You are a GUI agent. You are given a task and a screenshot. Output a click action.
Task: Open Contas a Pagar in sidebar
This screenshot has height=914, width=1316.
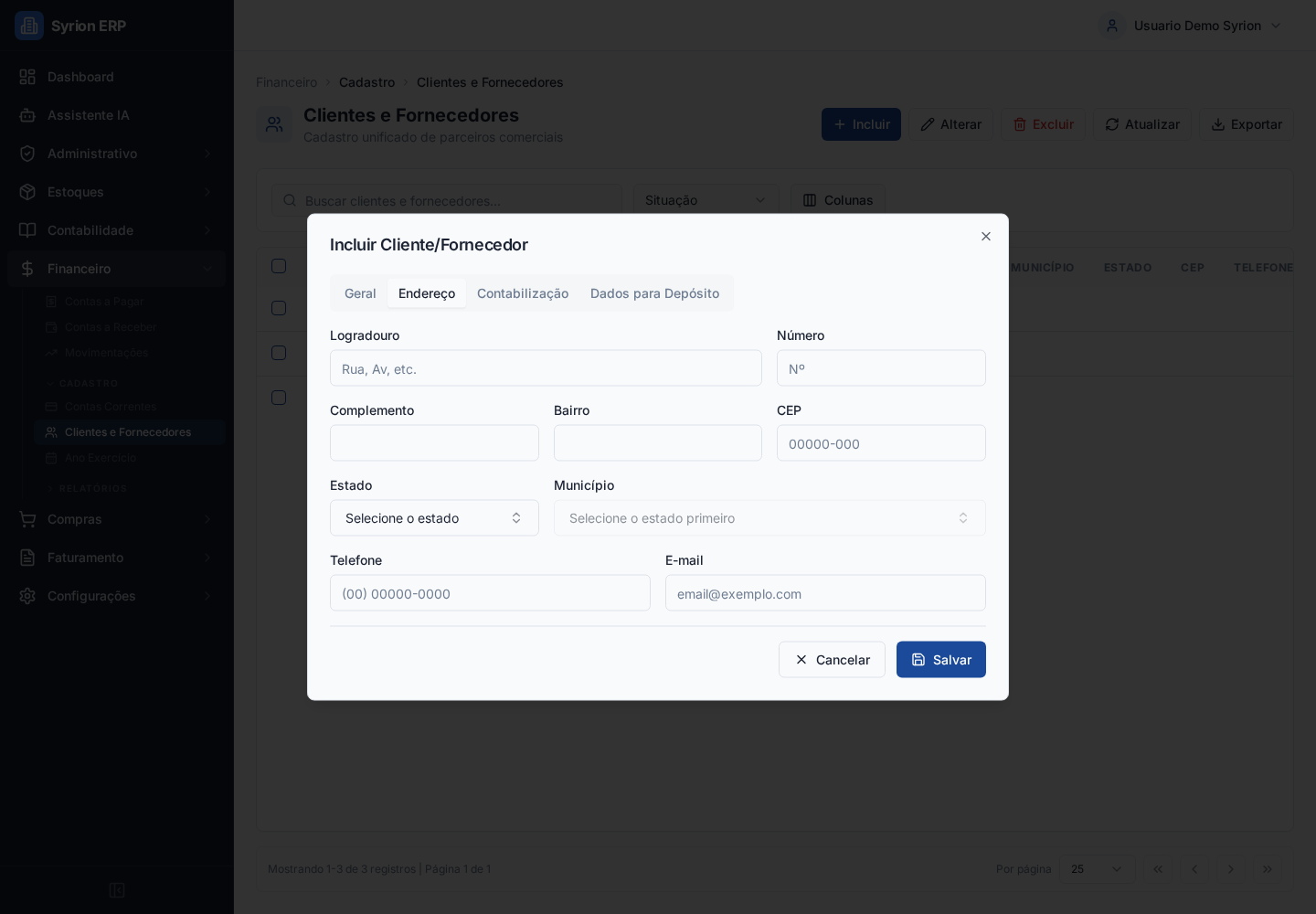tap(130, 302)
